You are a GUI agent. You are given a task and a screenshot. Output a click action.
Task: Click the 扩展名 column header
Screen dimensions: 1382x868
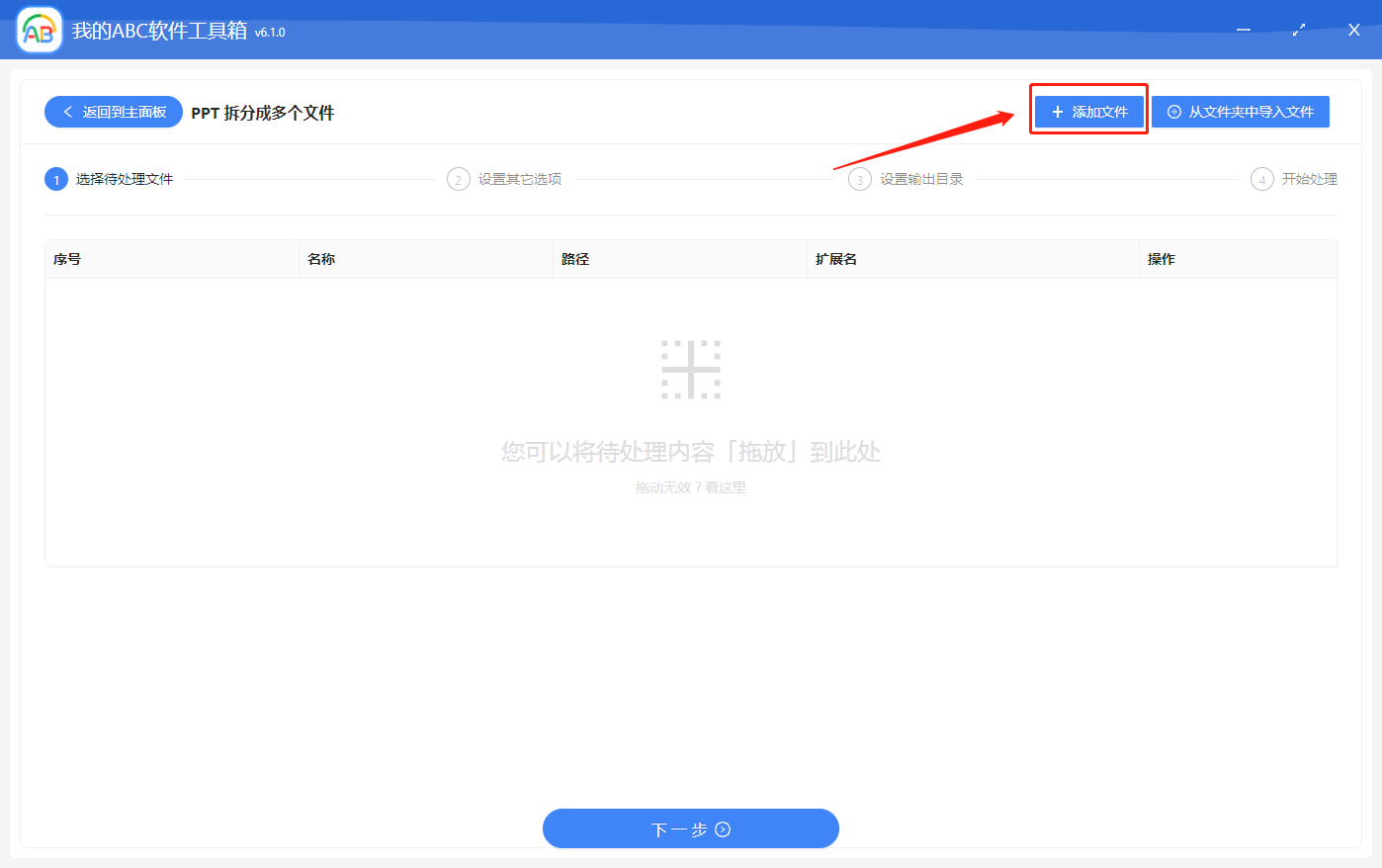(836, 258)
